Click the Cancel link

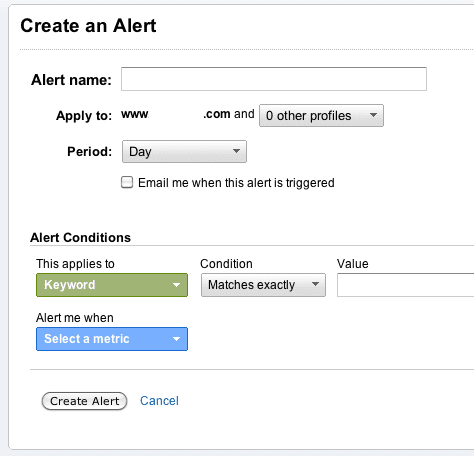click(x=159, y=401)
